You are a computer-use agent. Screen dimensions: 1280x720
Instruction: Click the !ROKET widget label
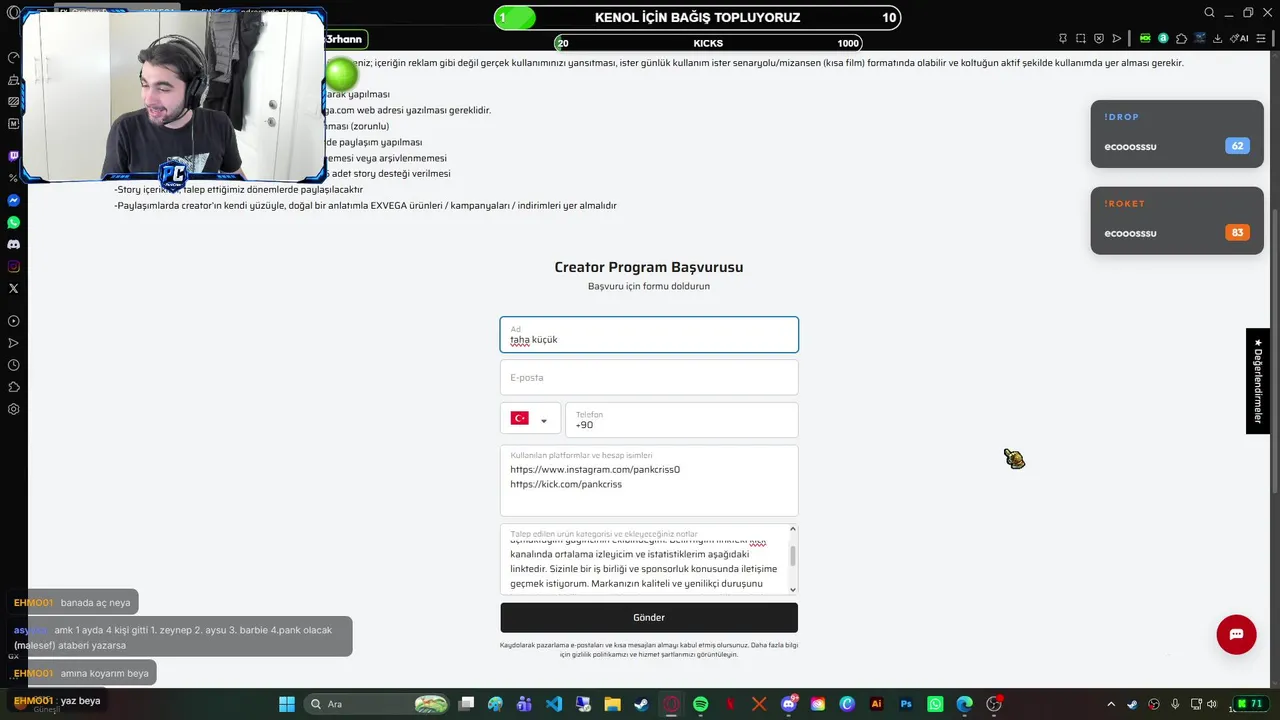(1125, 203)
